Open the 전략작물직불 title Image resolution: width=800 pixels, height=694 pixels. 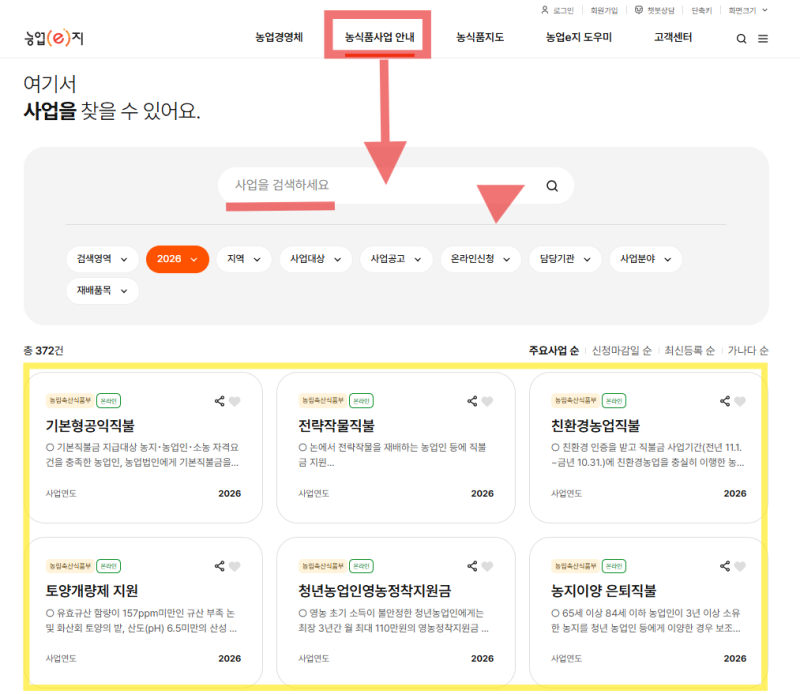pos(336,426)
